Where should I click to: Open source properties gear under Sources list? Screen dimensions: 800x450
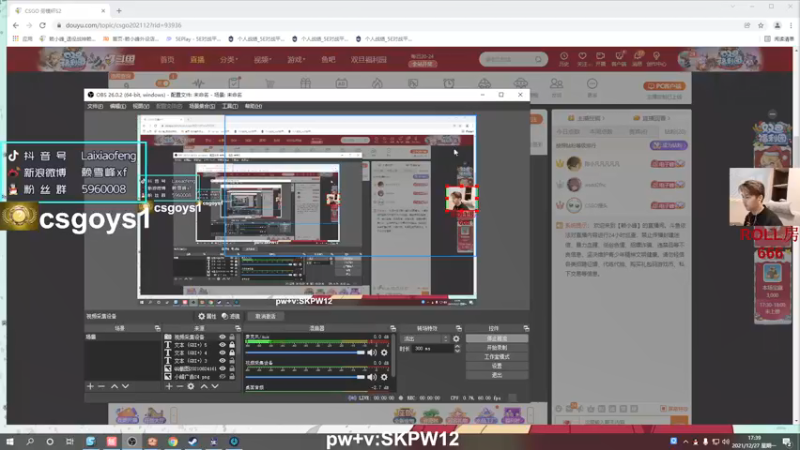pos(191,386)
